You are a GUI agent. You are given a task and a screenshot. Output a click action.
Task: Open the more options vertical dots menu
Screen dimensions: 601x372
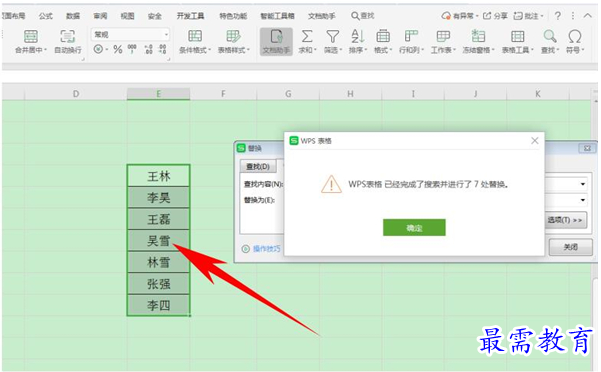tap(573, 16)
